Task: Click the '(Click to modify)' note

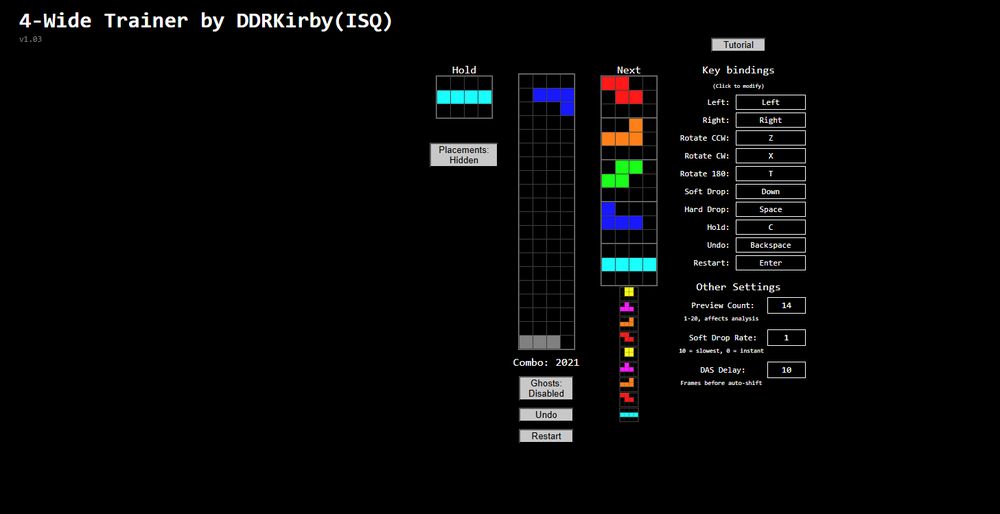Action: [x=738, y=86]
